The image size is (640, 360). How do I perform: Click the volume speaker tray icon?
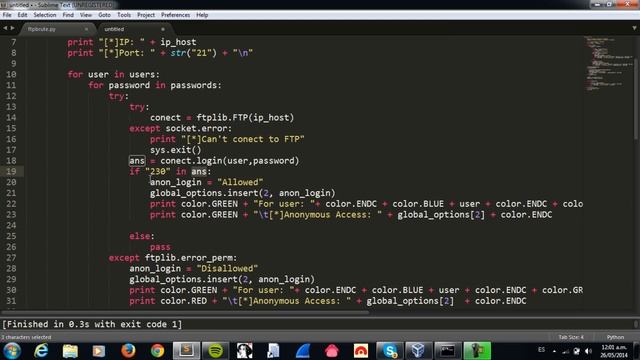[x=588, y=351]
